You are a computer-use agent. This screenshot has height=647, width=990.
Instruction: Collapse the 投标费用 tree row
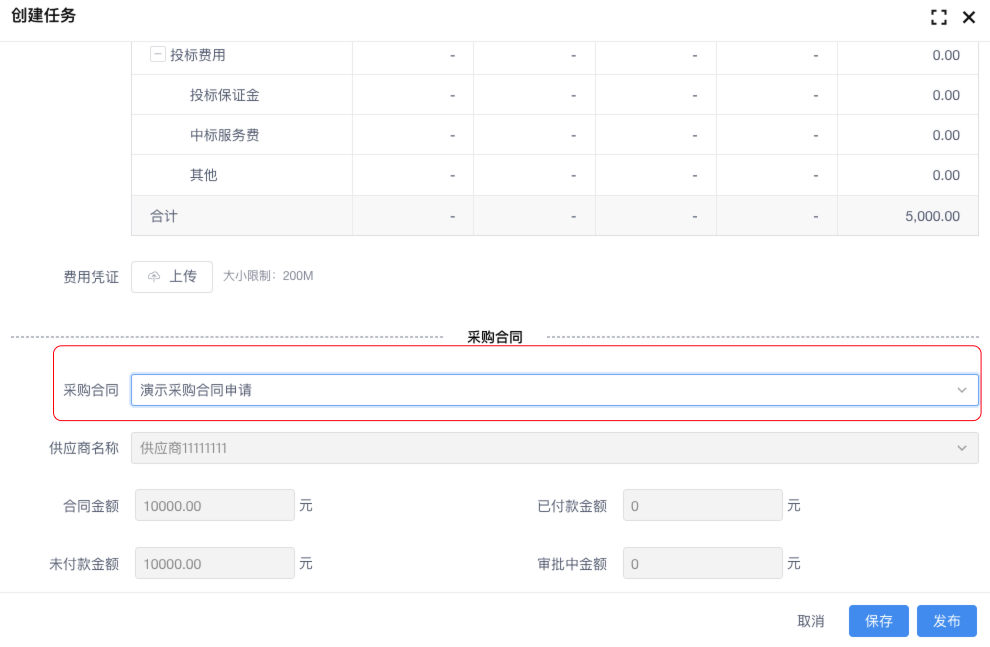pyautogui.click(x=157, y=55)
